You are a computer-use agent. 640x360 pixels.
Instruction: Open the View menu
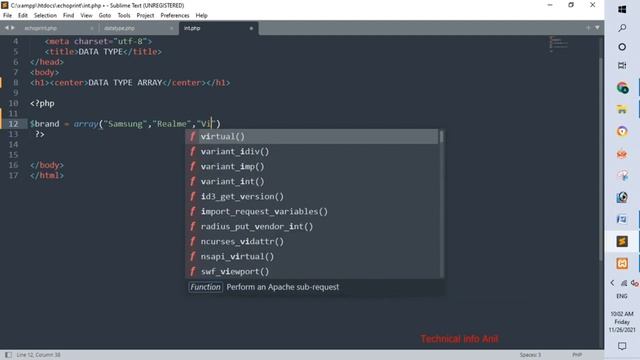[x=86, y=16]
